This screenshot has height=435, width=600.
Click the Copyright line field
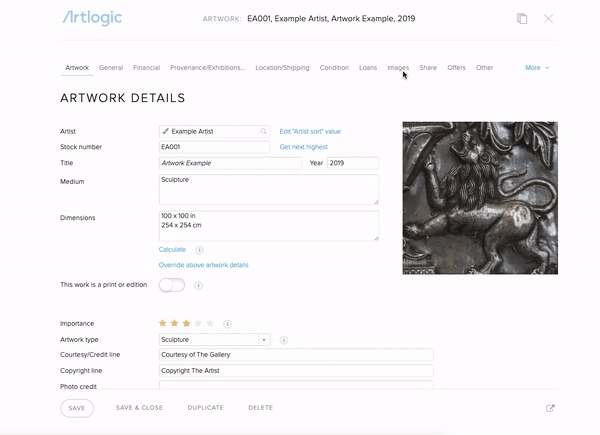[x=296, y=371]
